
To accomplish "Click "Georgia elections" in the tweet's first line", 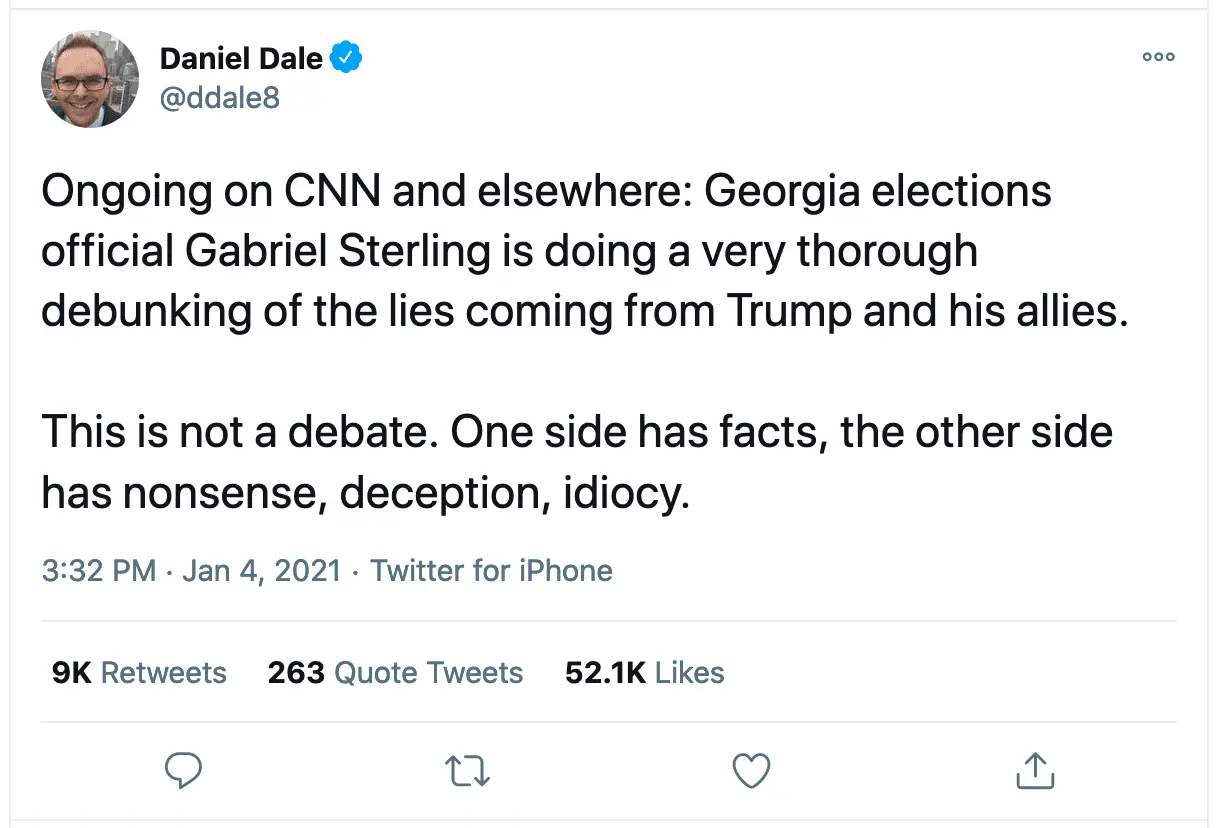I will (x=878, y=191).
